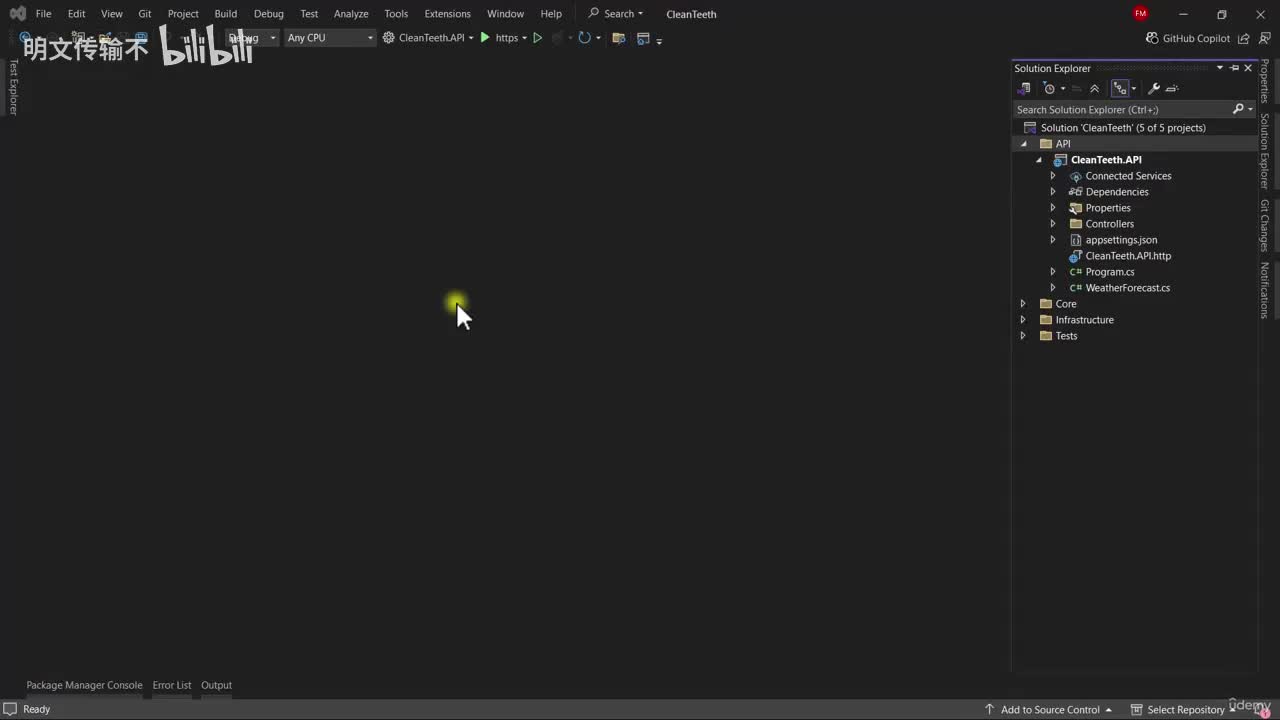The image size is (1280, 720).
Task: Start debugging with the green https play button
Action: coord(485,38)
